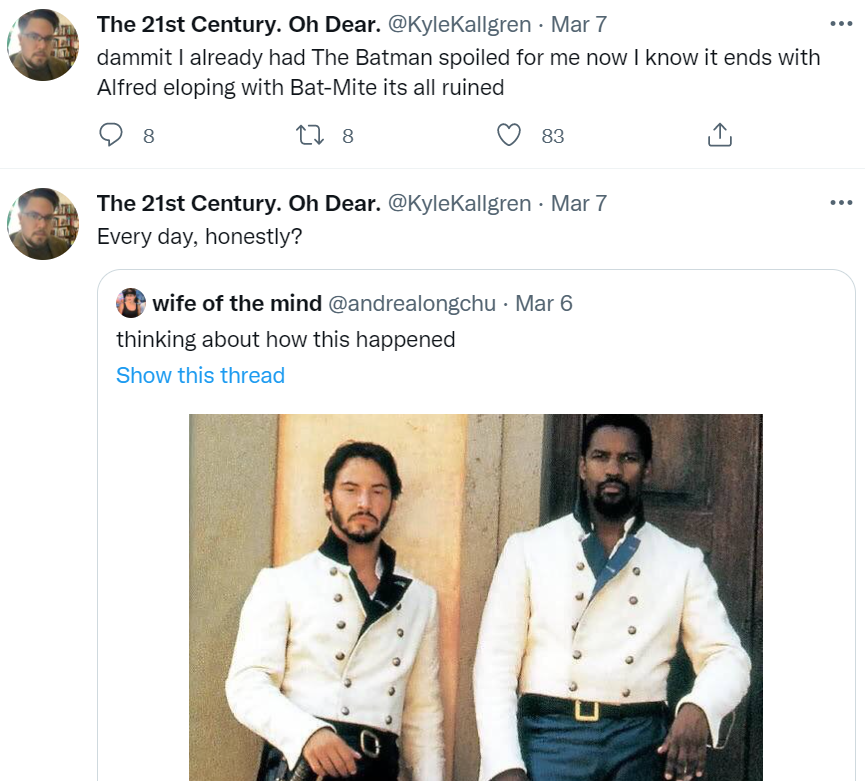Viewport: 865px width, 781px height.
Task: Open profile avatar on the first tweet
Action: click(x=43, y=45)
